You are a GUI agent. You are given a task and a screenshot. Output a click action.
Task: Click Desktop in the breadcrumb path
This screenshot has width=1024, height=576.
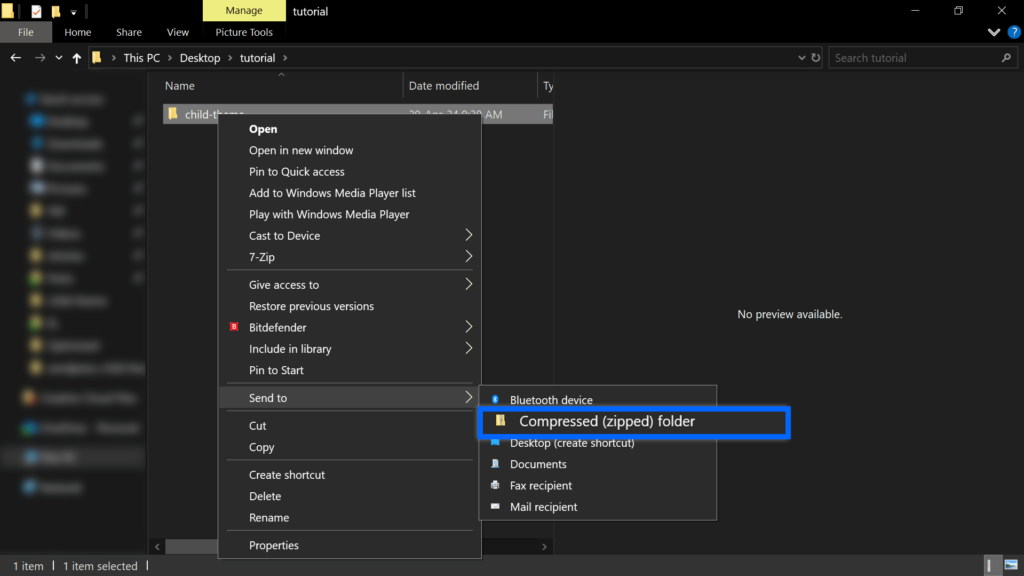(200, 57)
